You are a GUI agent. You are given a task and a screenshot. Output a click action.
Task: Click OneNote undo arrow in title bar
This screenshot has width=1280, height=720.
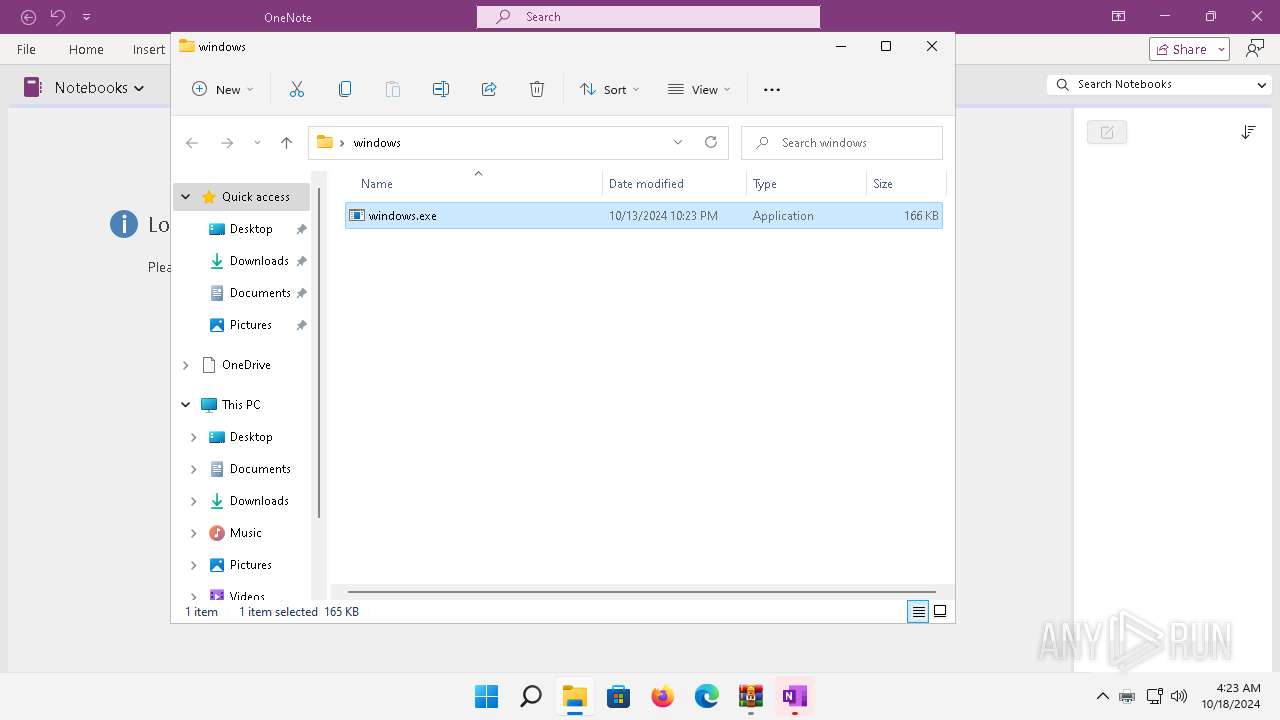coord(58,17)
